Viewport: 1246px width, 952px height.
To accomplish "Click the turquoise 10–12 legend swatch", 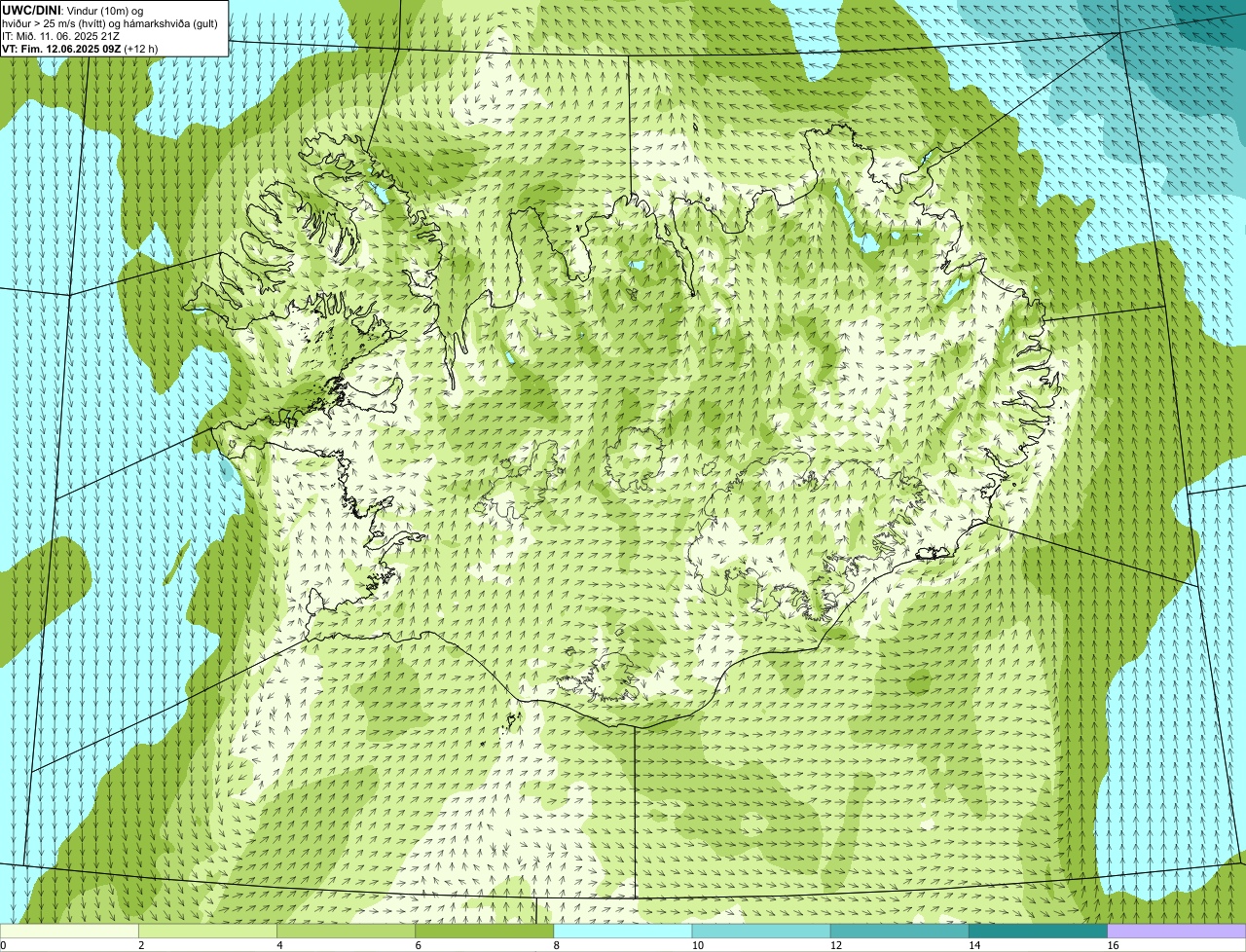I will [x=761, y=932].
